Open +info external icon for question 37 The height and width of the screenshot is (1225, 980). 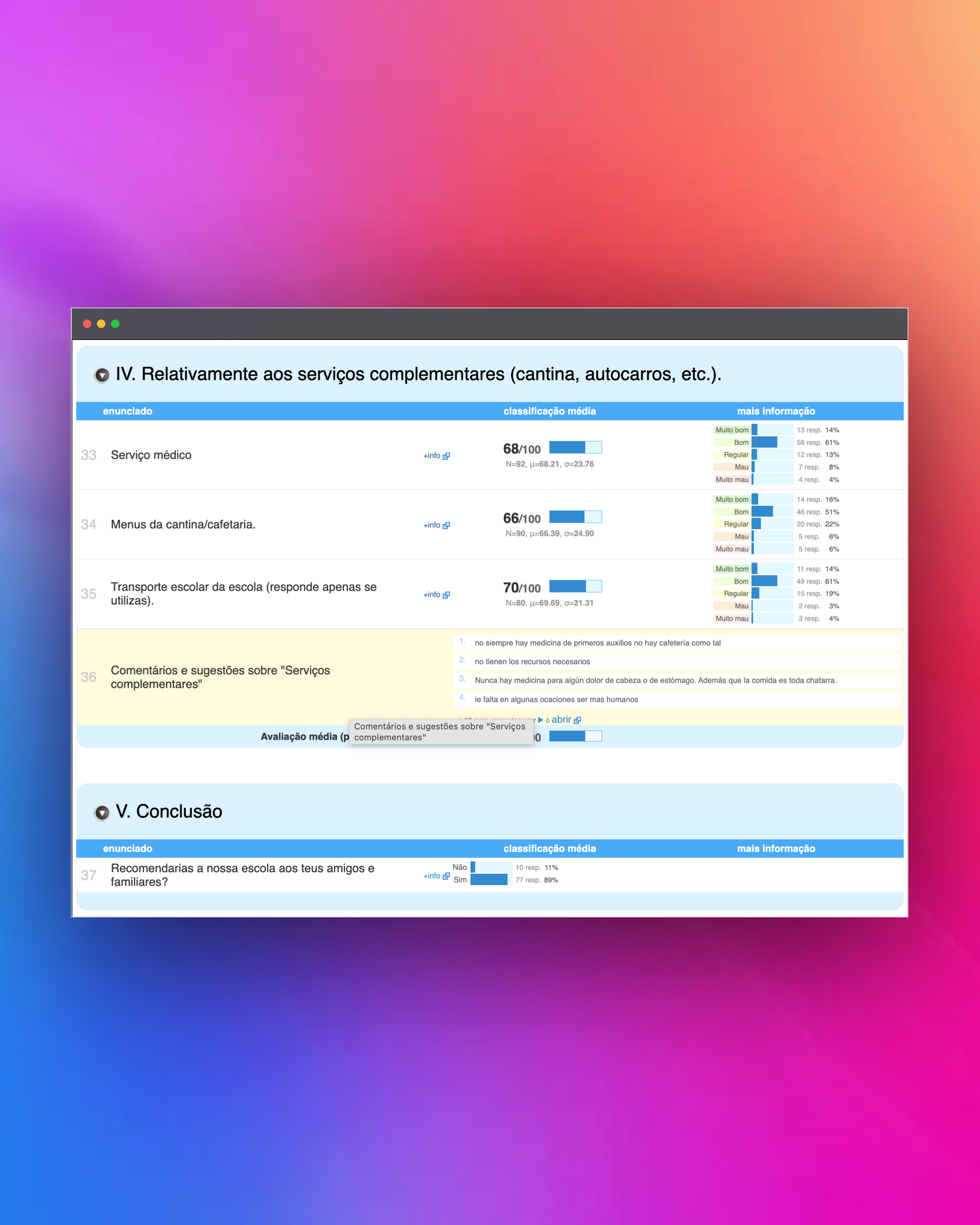pyautogui.click(x=446, y=875)
